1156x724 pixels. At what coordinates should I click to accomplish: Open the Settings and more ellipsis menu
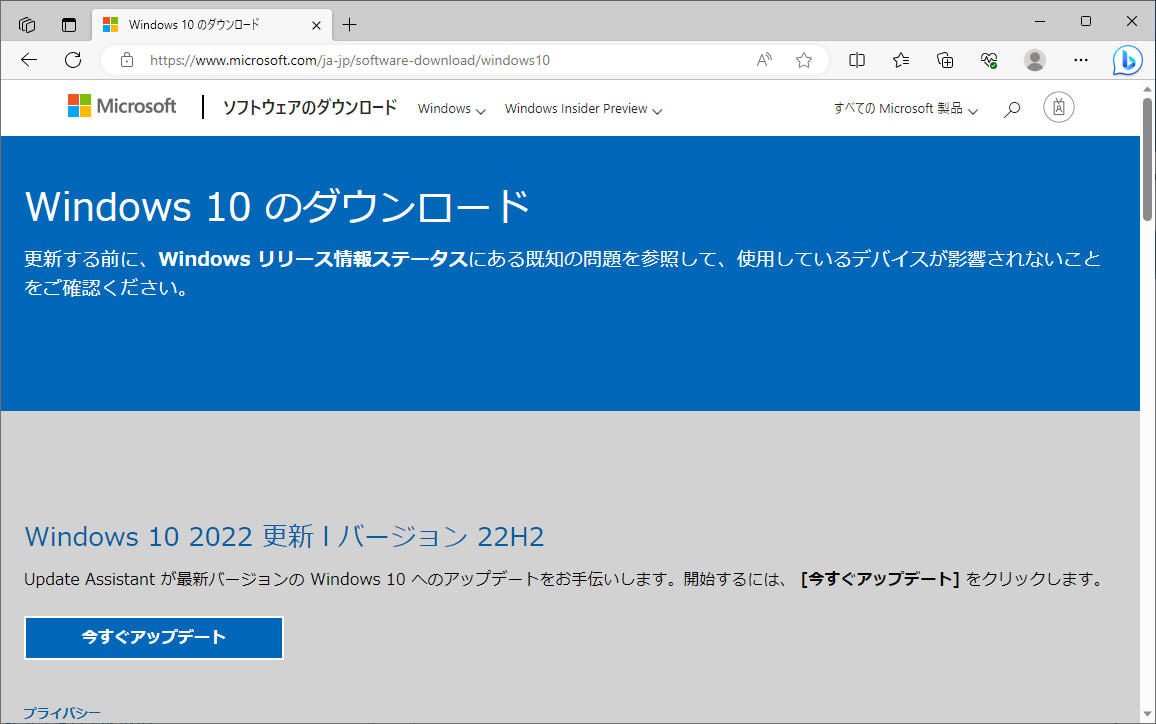pyautogui.click(x=1081, y=60)
